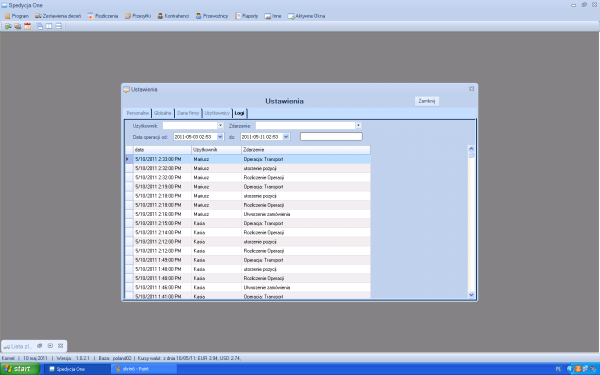Viewport: 600px width, 375px height.
Task: Select the Logi tab
Action: coord(240,113)
